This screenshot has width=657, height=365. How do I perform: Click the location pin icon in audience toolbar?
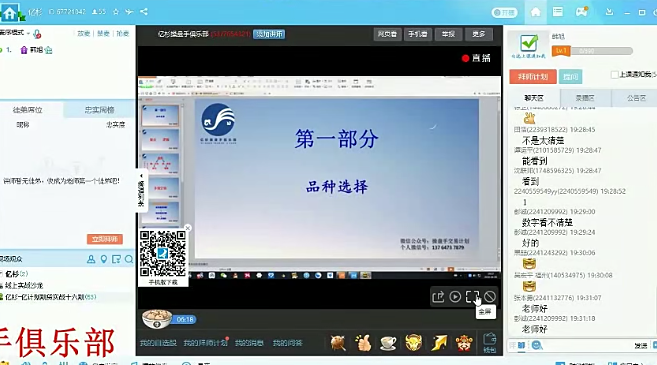pyautogui.click(x=104, y=259)
